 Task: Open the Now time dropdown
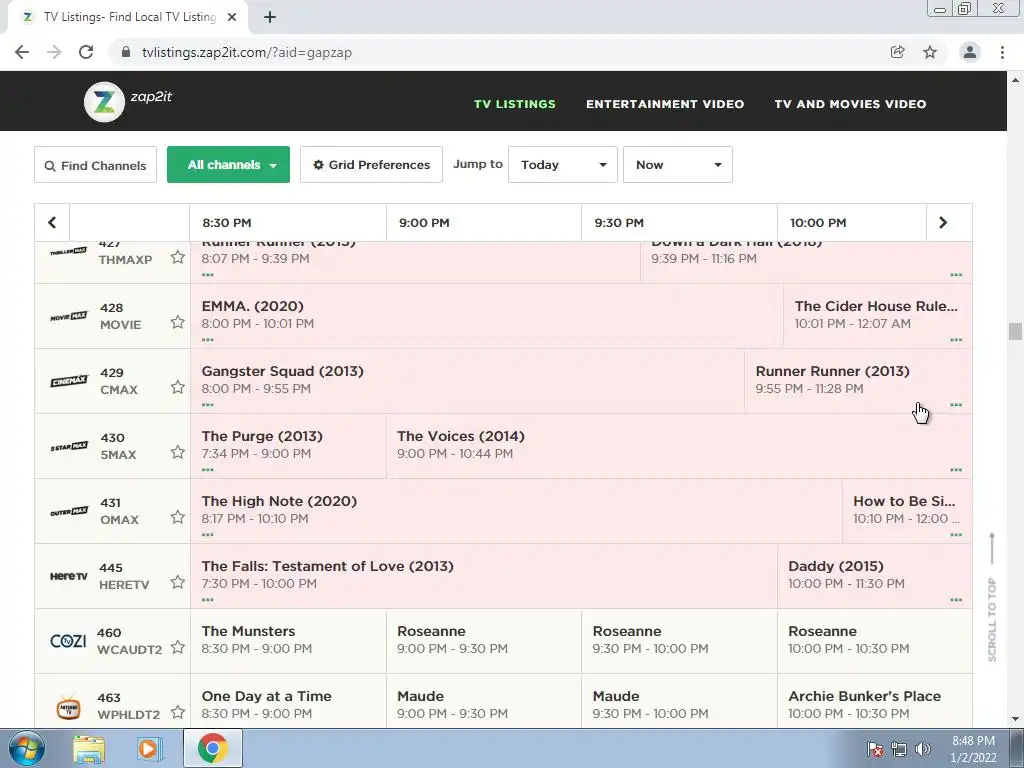point(677,165)
